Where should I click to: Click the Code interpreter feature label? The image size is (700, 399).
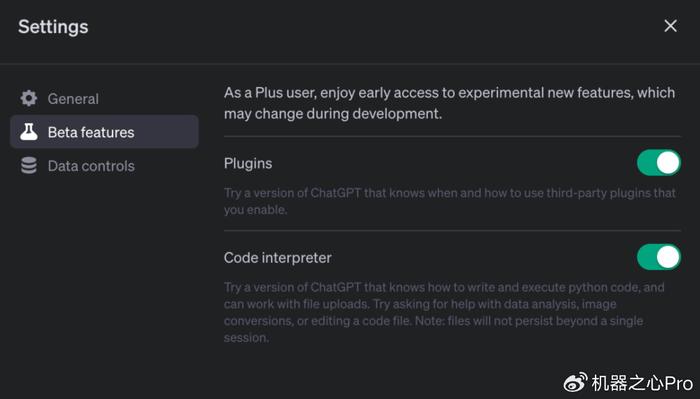coord(277,258)
